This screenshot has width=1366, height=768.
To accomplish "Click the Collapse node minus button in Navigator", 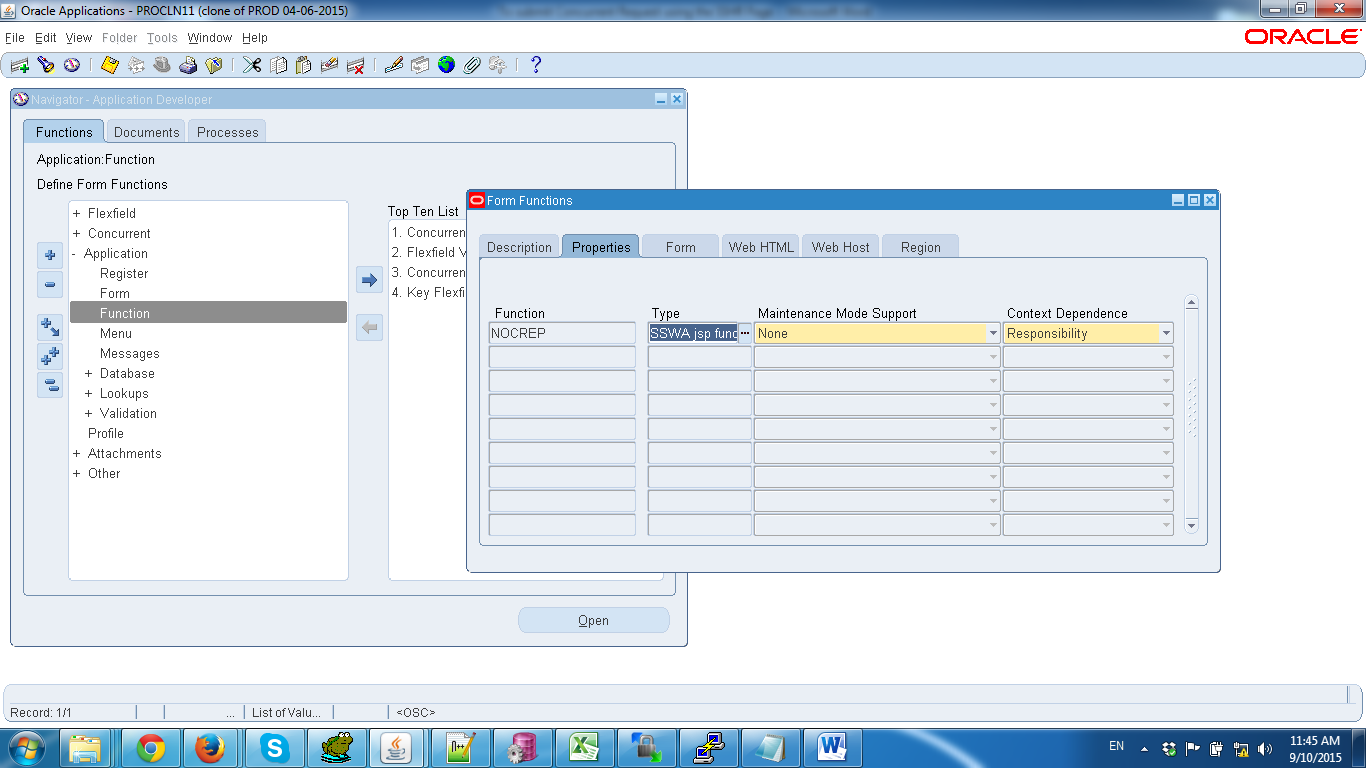I will (50, 284).
